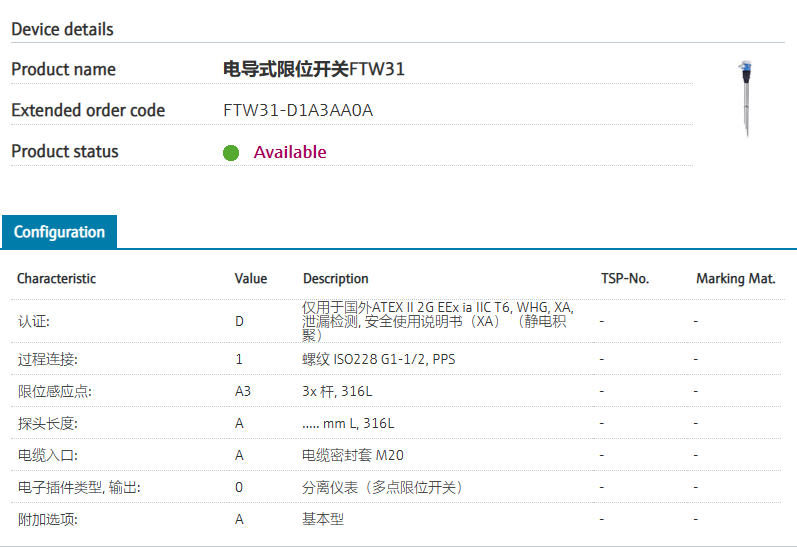Click the green Available status indicator dot
The image size is (797, 547).
click(231, 153)
